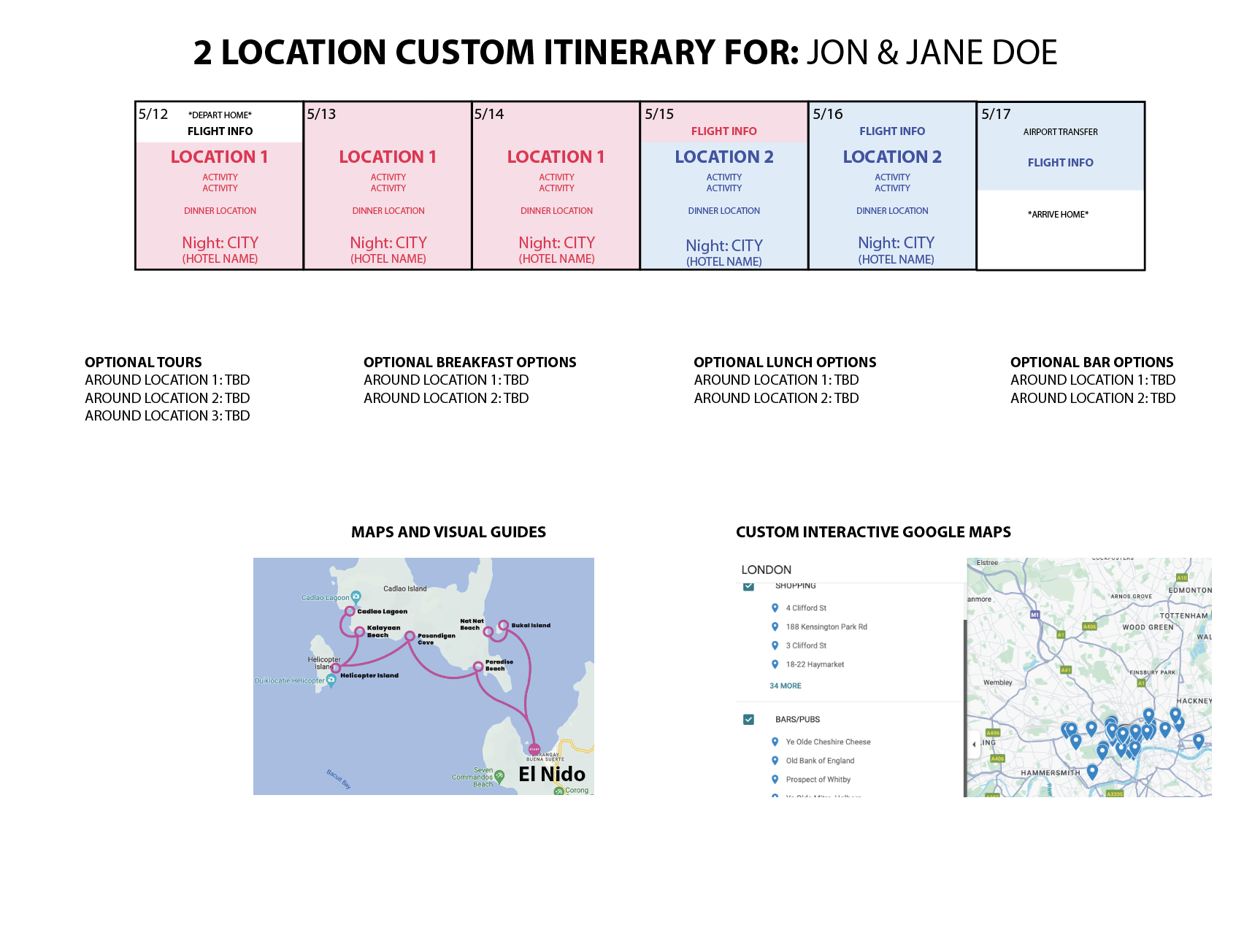The image size is (1244, 952).
Task: Click the Bukal Island route stop circle
Action: pyautogui.click(x=504, y=625)
